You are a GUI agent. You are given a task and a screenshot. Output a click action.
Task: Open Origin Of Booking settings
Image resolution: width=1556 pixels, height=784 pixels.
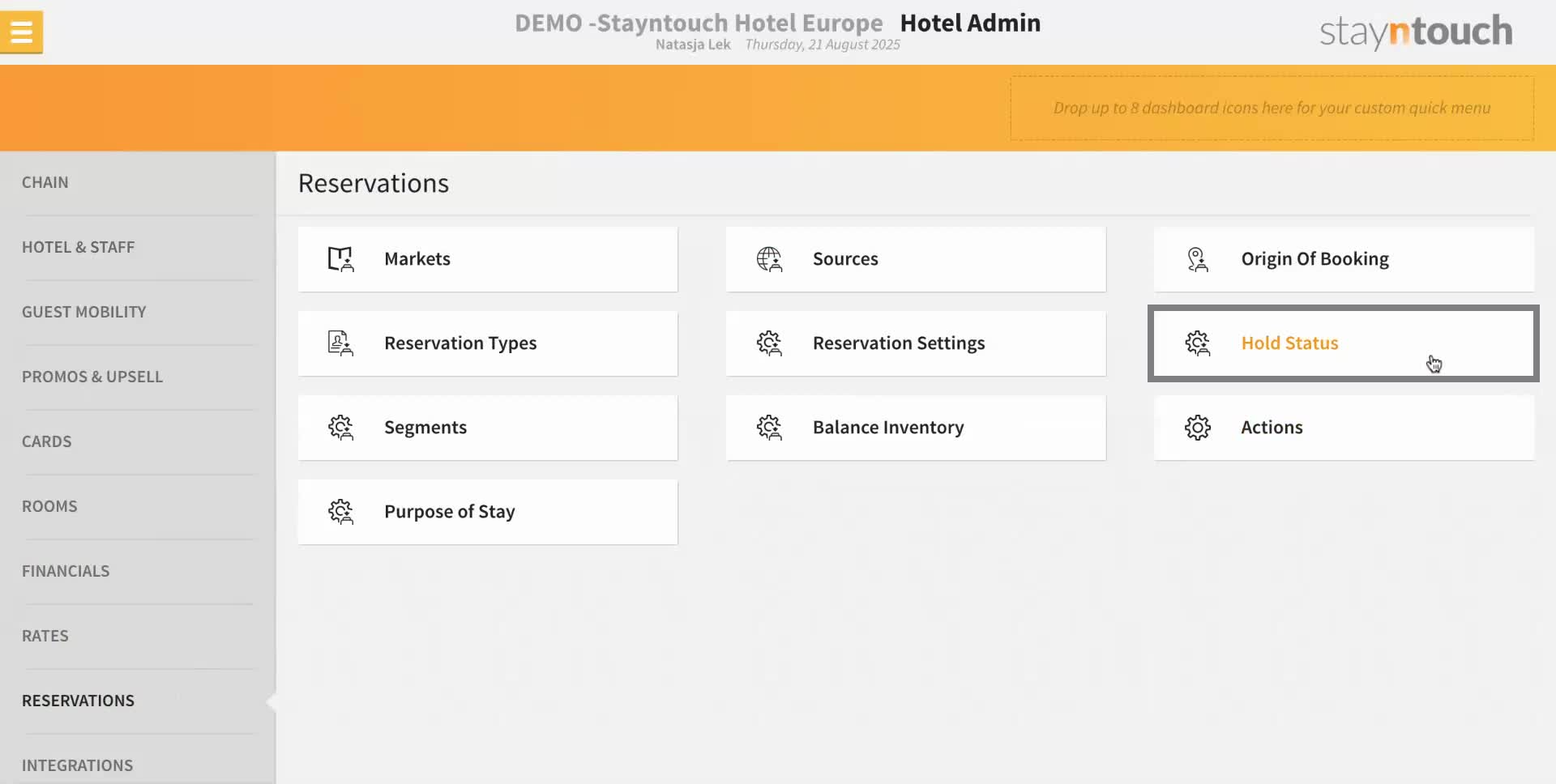pyautogui.click(x=1344, y=259)
